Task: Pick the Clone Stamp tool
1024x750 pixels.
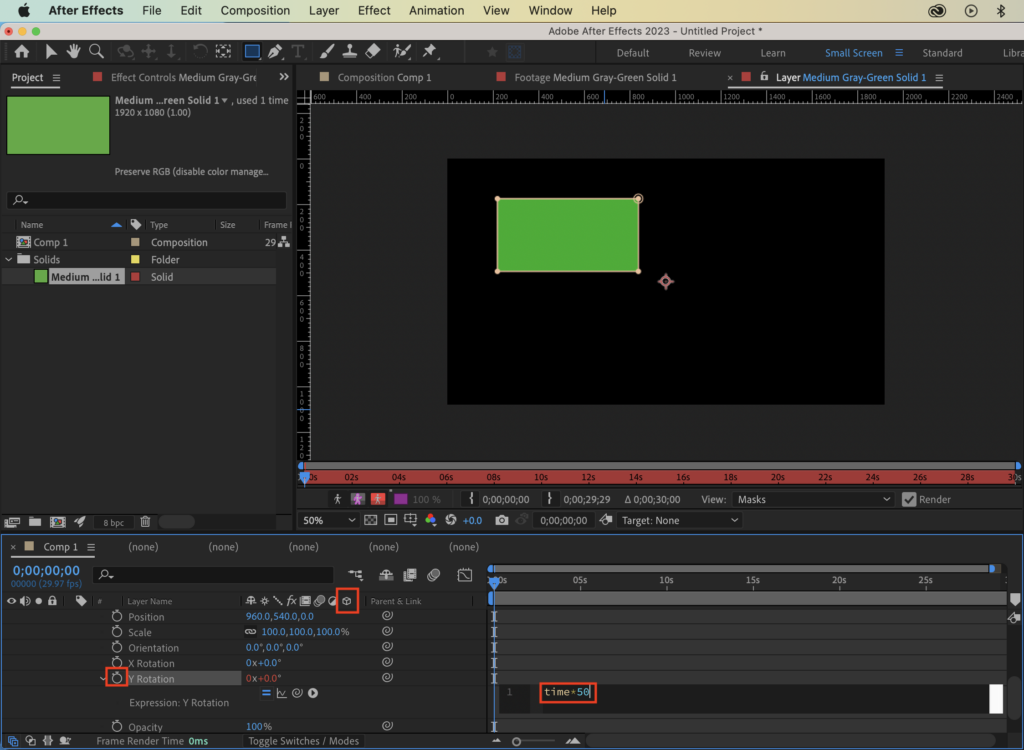Action: coord(350,52)
